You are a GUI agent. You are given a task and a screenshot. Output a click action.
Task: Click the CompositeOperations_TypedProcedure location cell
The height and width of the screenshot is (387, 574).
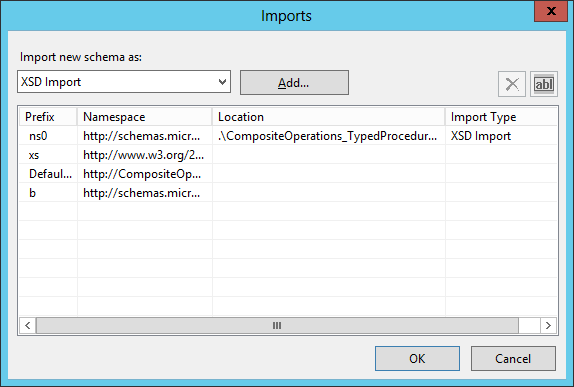click(328, 136)
